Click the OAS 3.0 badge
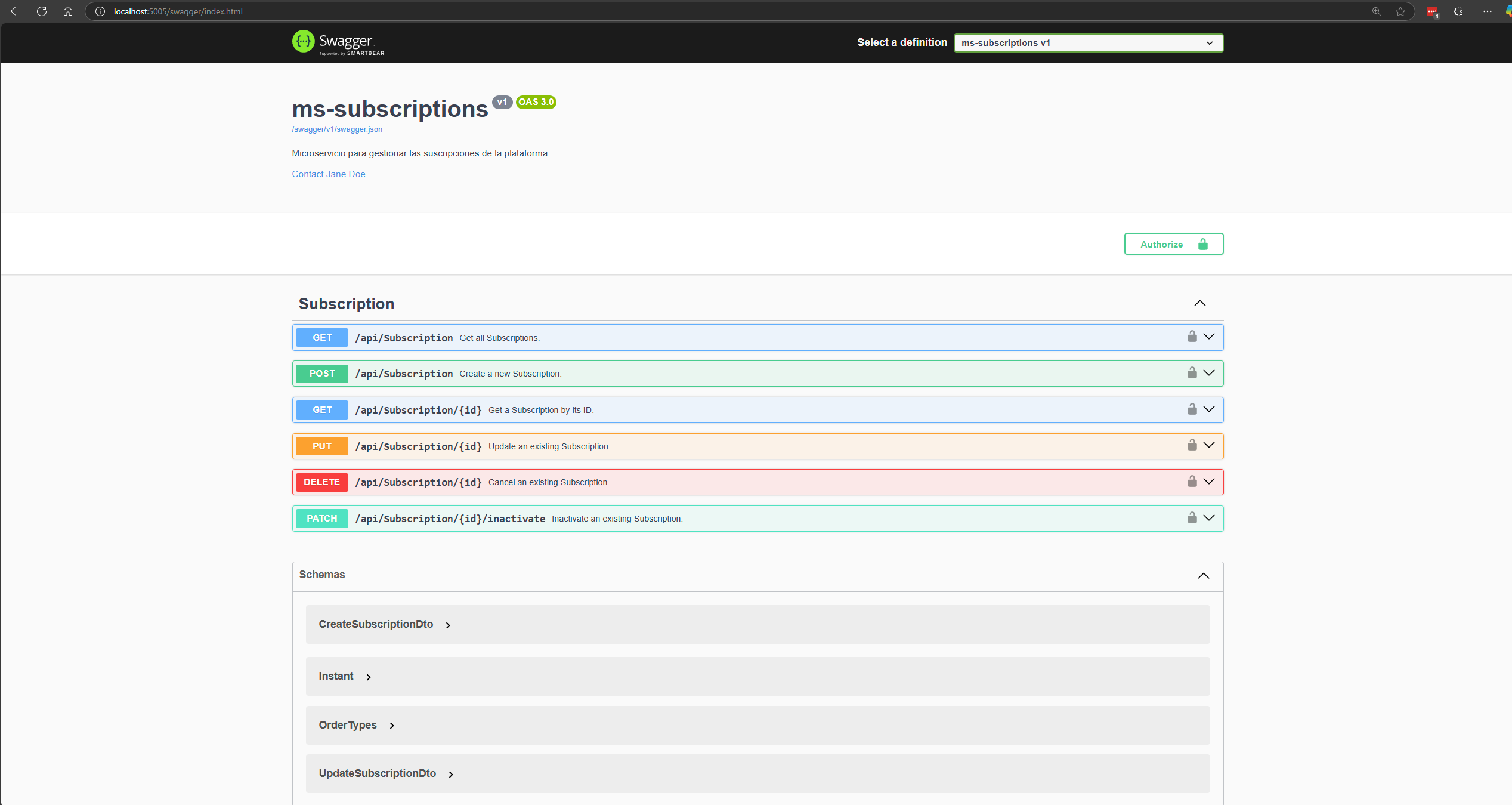 [x=536, y=102]
